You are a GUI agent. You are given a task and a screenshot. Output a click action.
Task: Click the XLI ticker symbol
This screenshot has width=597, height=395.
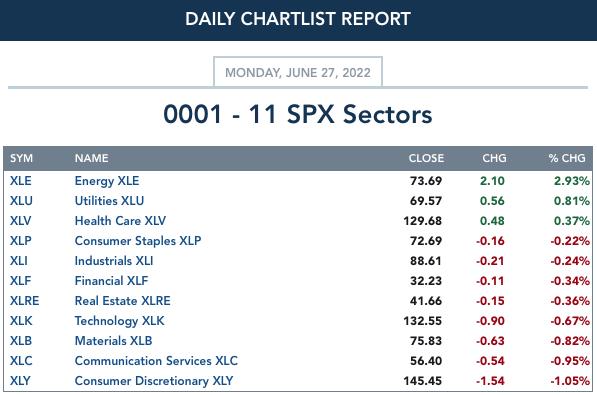19,261
